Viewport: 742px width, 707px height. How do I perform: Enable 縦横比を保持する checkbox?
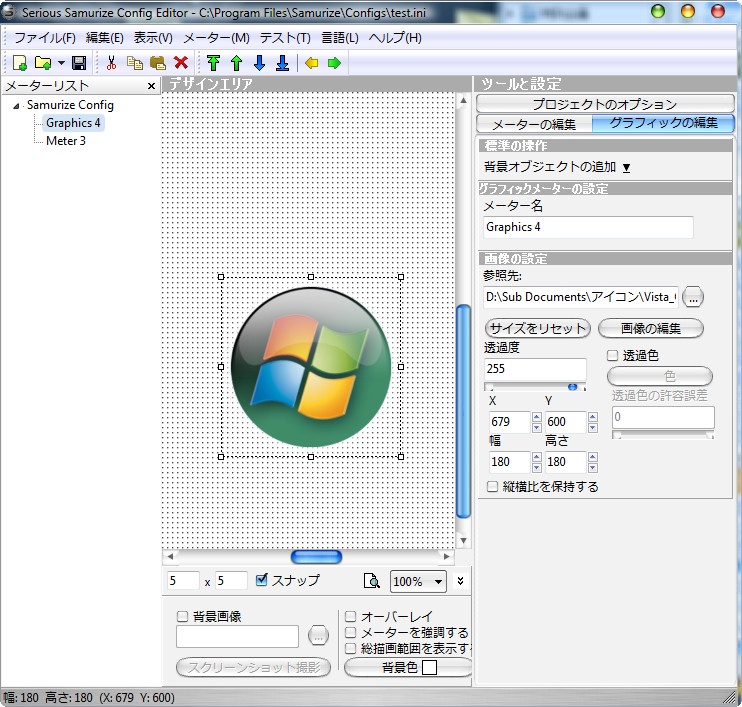(493, 486)
